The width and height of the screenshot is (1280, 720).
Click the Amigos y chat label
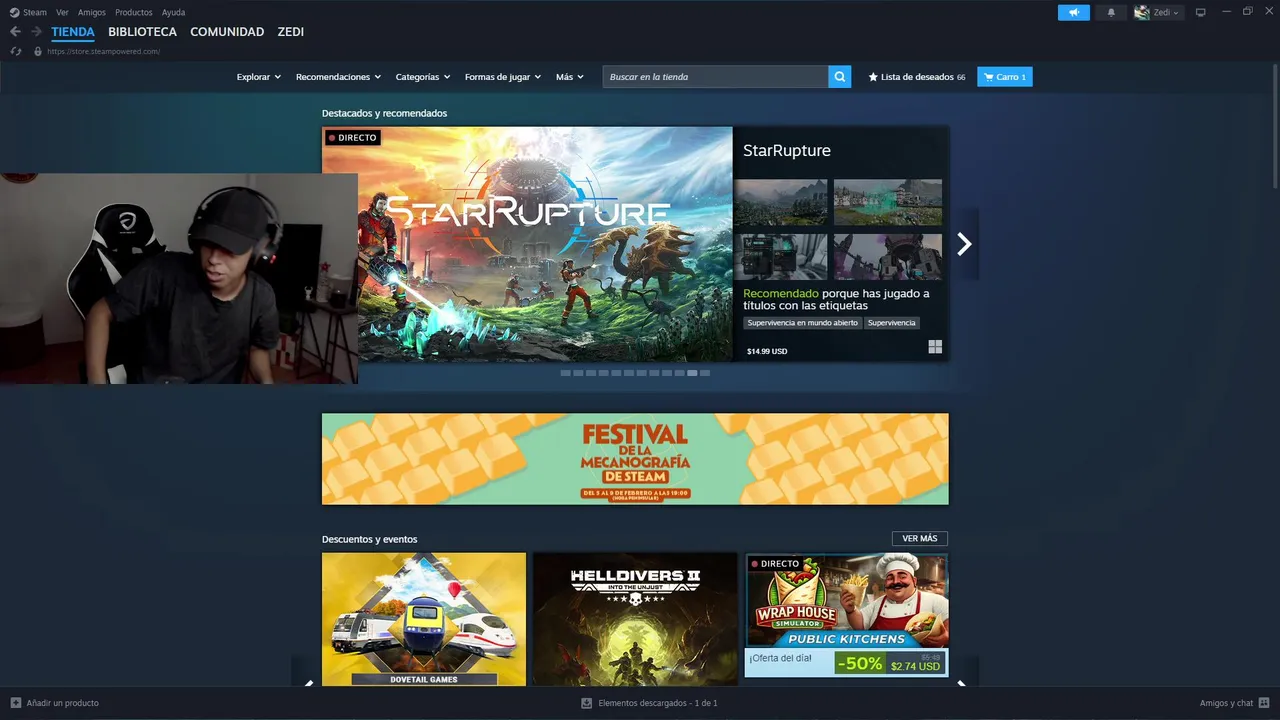click(x=1226, y=703)
